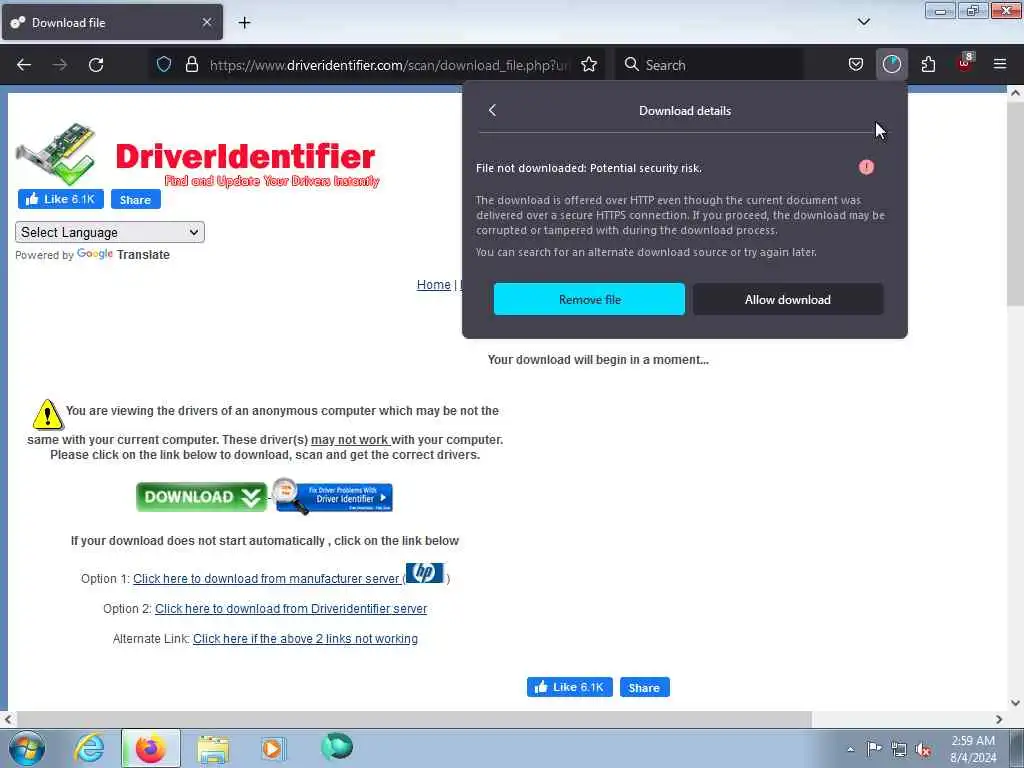Click the scroll down arrow
This screenshot has height=768, width=1024.
pos(1015,703)
